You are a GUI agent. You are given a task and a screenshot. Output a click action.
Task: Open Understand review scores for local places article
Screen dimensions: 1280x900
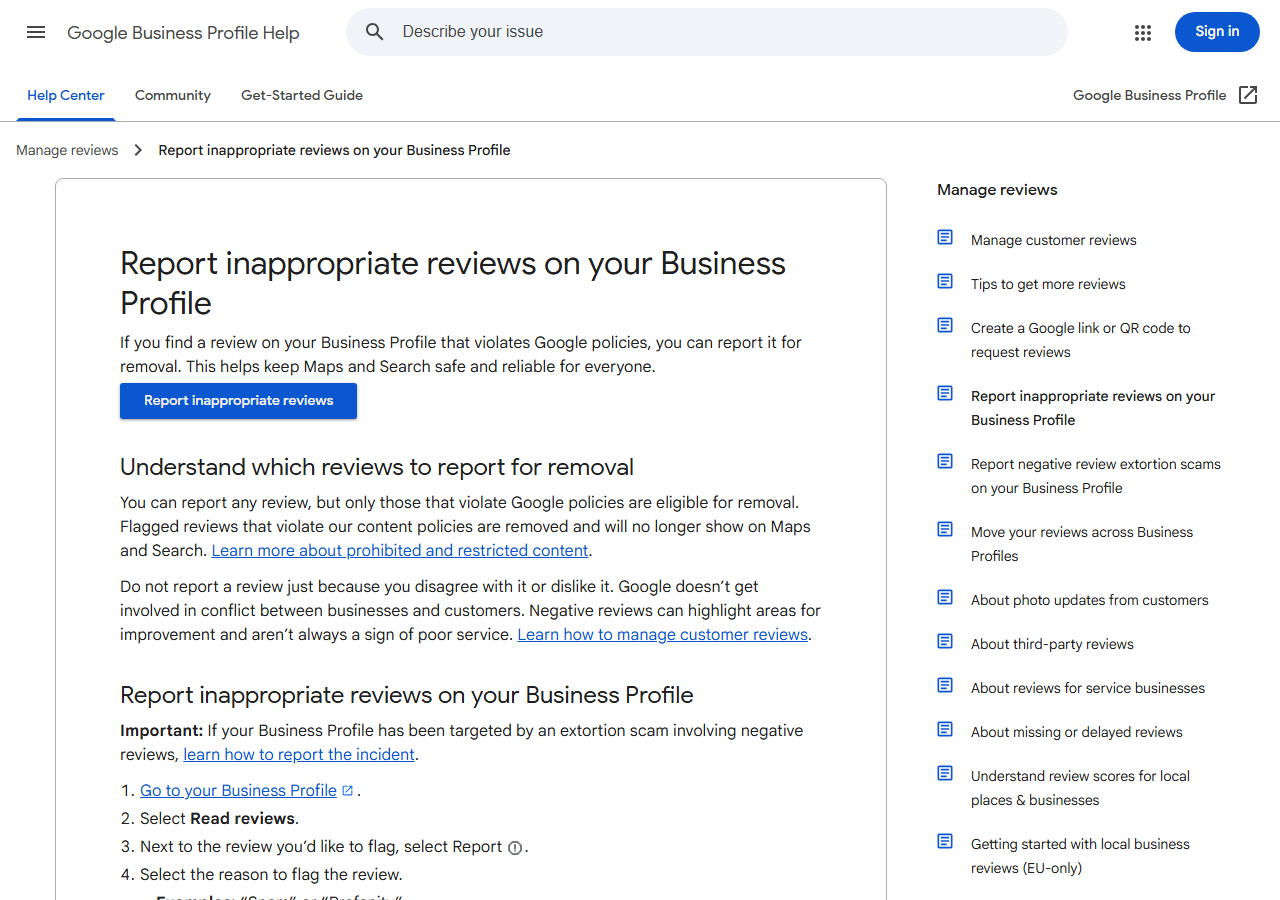click(x=1081, y=788)
